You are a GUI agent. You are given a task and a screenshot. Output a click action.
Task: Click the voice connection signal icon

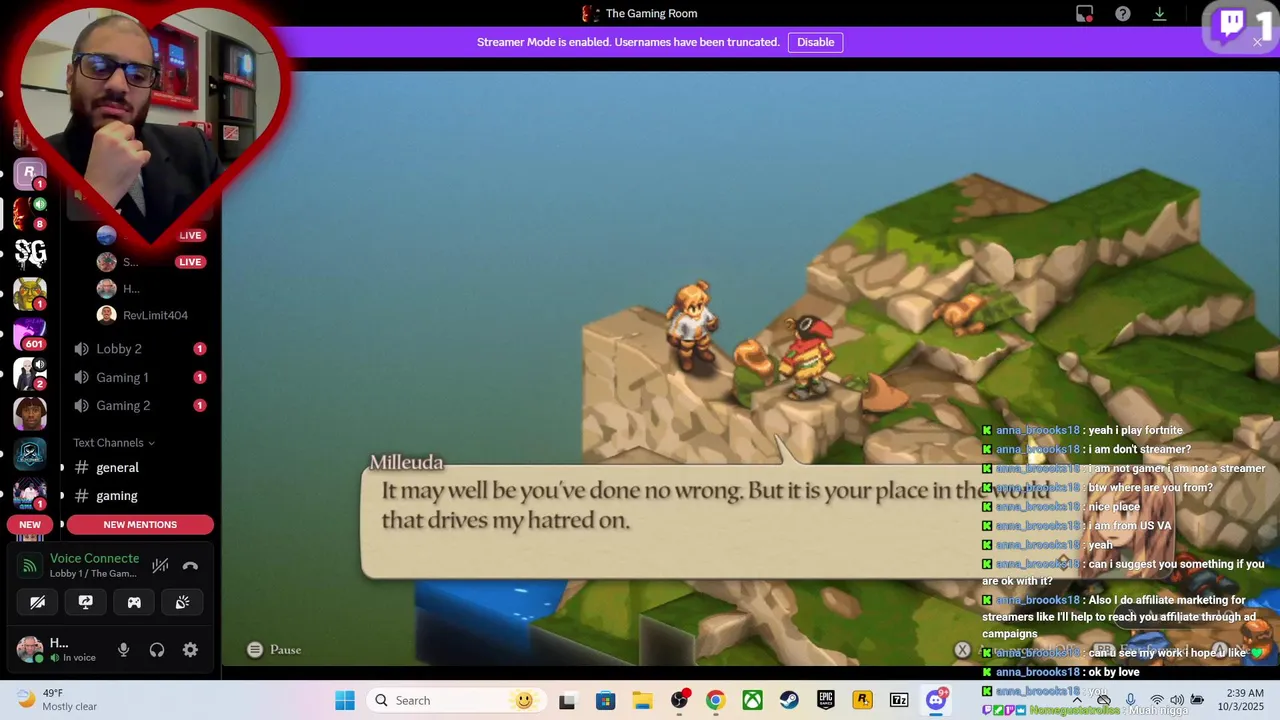coord(30,566)
